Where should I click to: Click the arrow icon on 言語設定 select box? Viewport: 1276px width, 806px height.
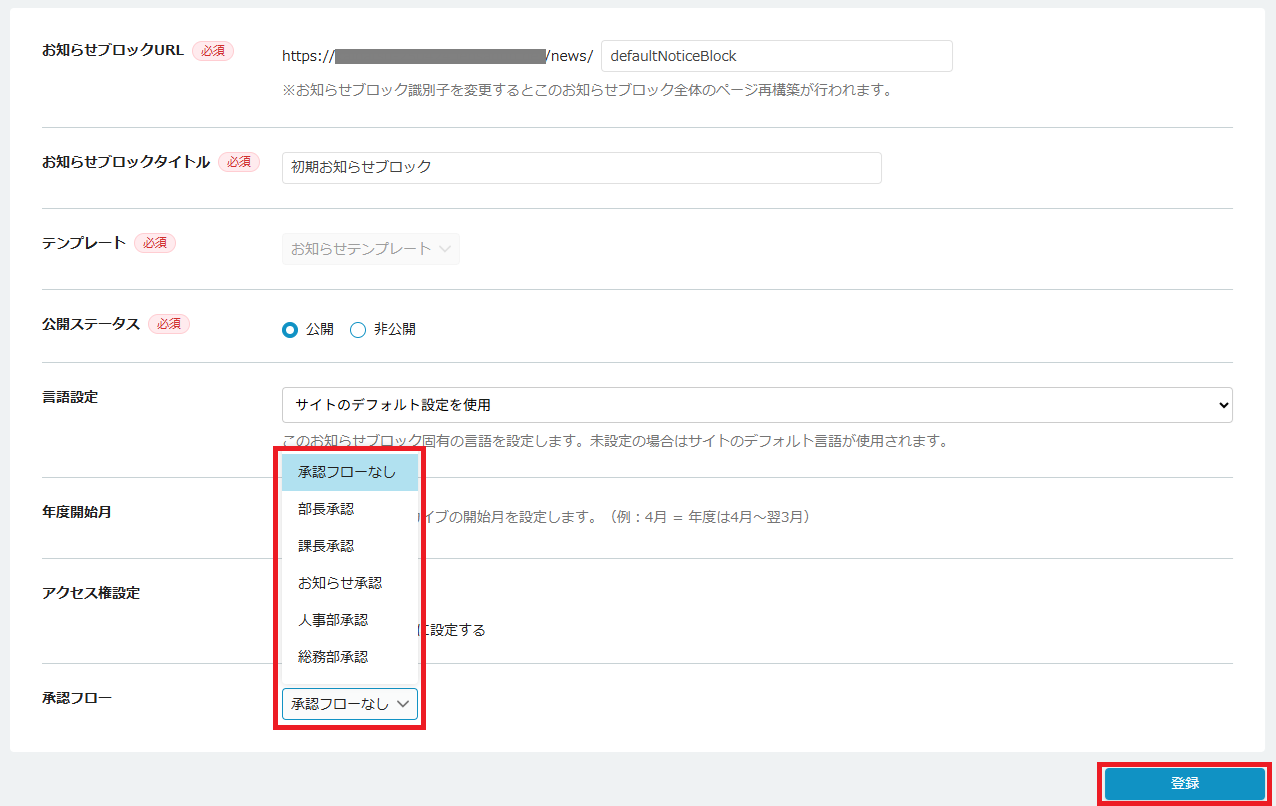(x=1222, y=405)
